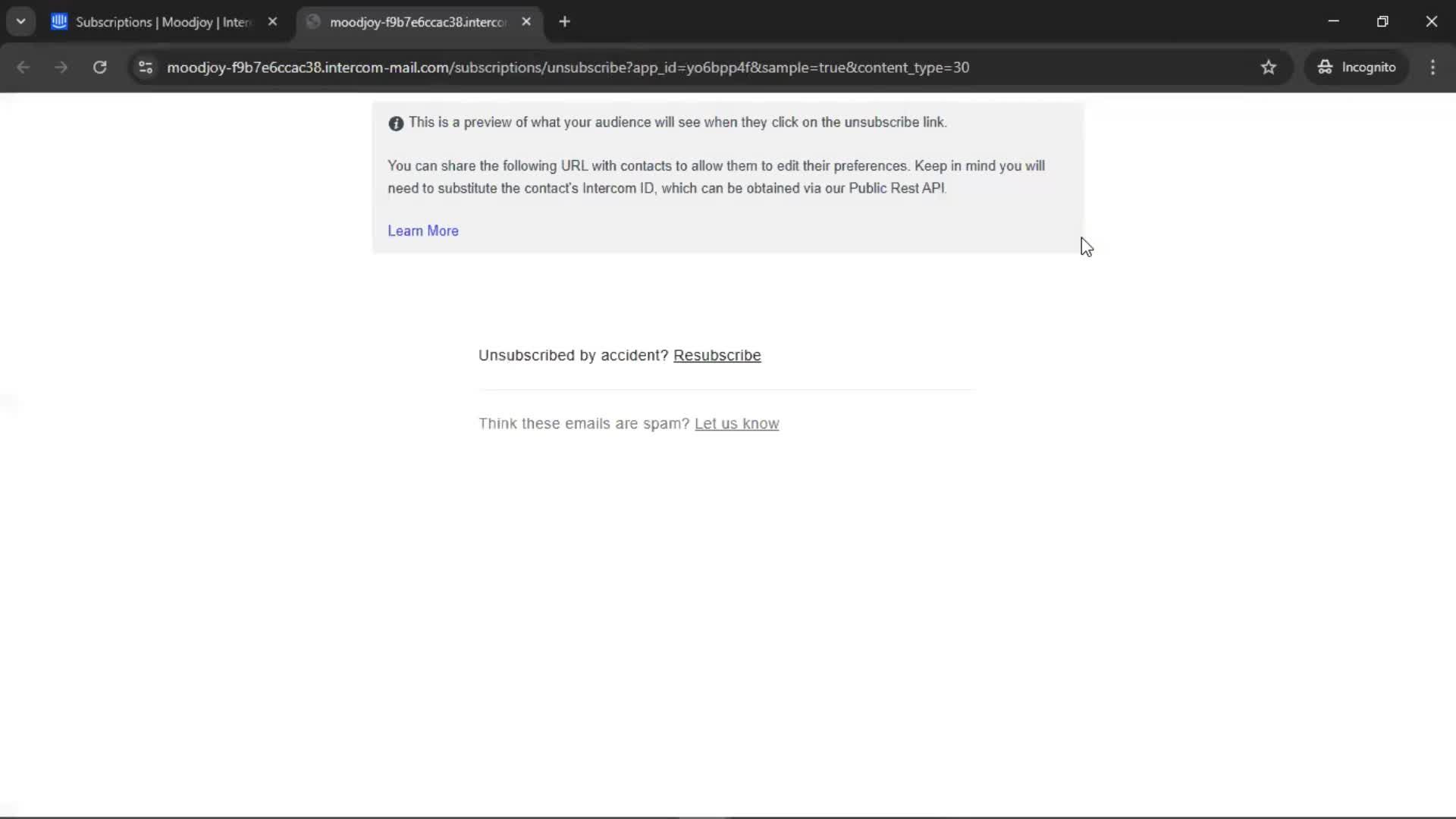The image size is (1456, 819).
Task: Open the tab search dropdown arrow
Action: click(20, 22)
